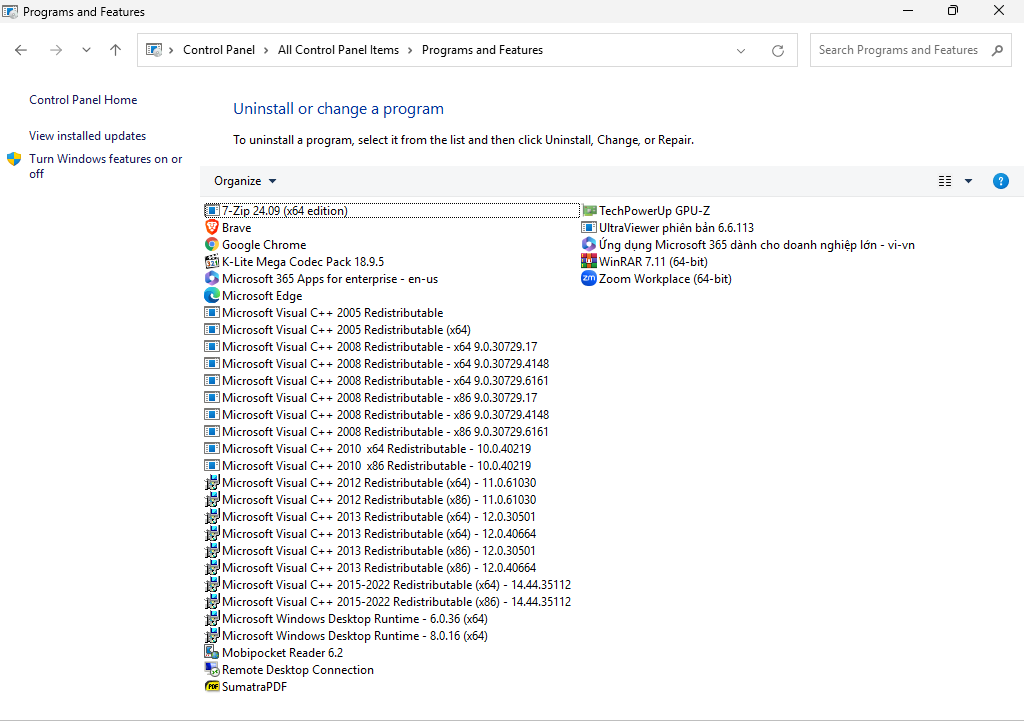The width and height of the screenshot is (1024, 721).
Task: Click the Microsoft Edge program icon
Action: [212, 296]
